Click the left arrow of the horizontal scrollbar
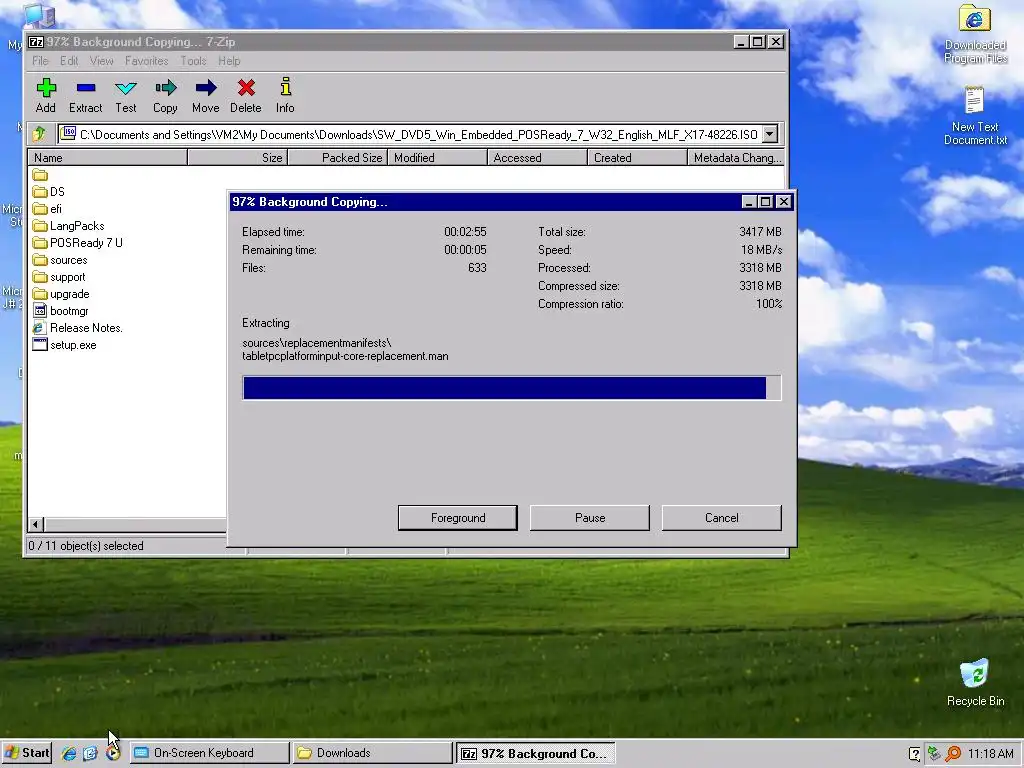1024x768 pixels. coord(37,524)
